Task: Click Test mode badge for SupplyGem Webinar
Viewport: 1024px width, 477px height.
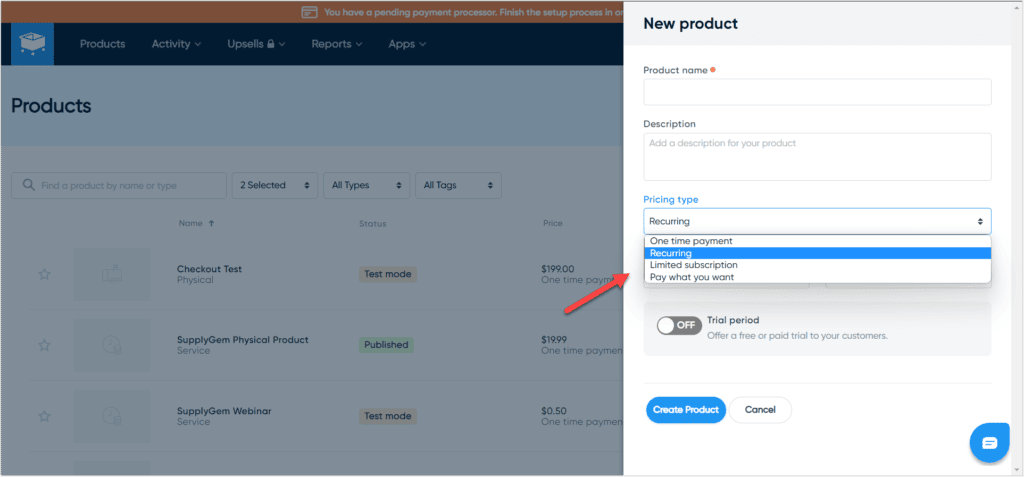Action: click(388, 416)
